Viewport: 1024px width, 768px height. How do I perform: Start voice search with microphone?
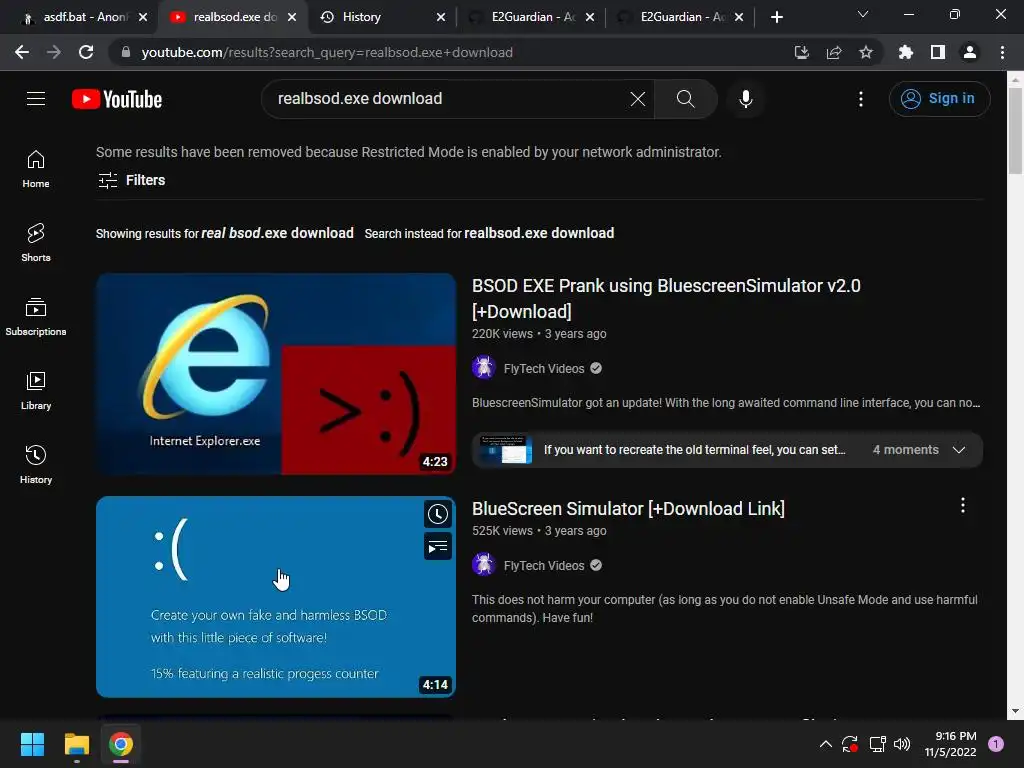click(x=745, y=99)
